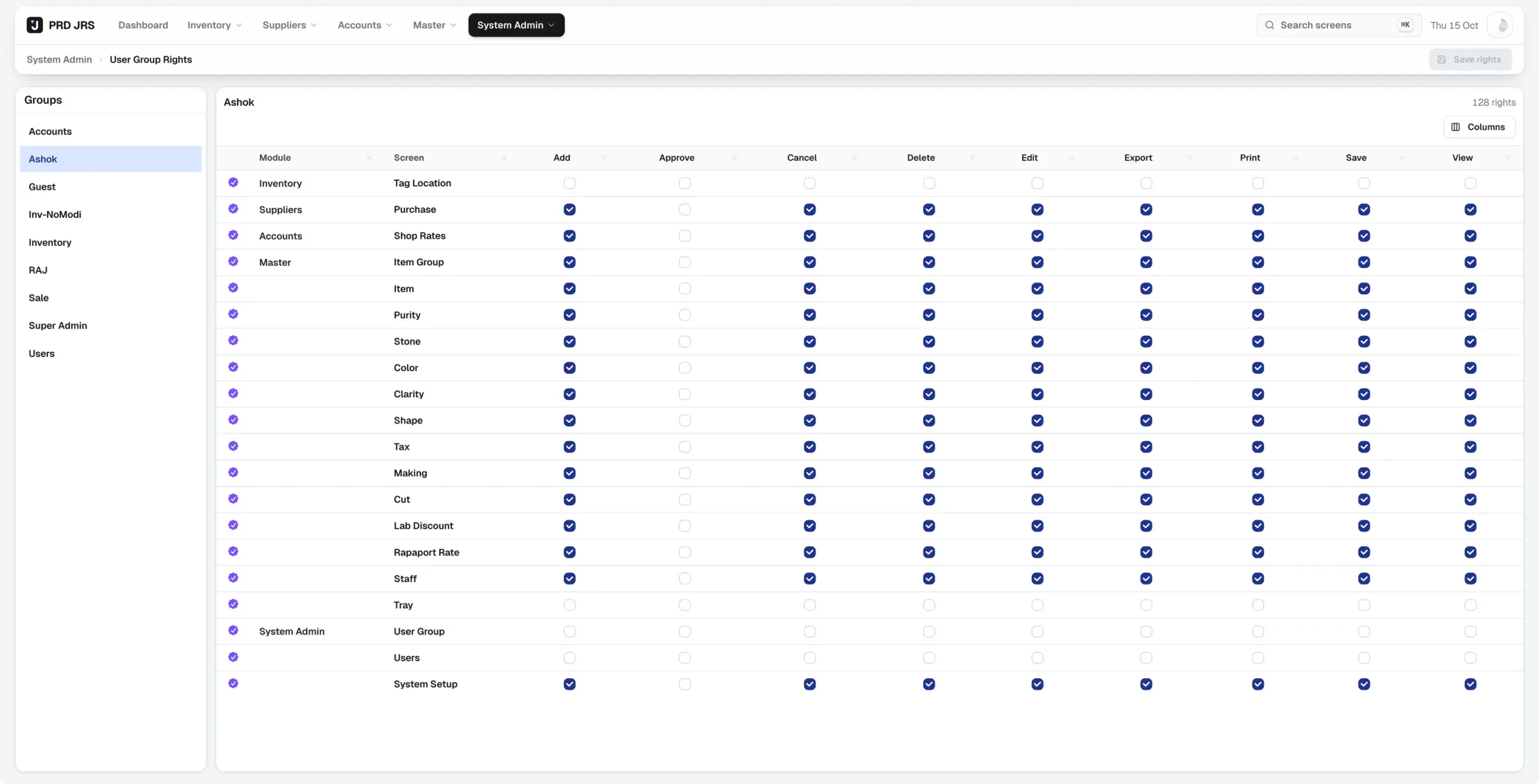Click the System Admin breadcrumb link
1539x784 pixels.
click(x=59, y=60)
